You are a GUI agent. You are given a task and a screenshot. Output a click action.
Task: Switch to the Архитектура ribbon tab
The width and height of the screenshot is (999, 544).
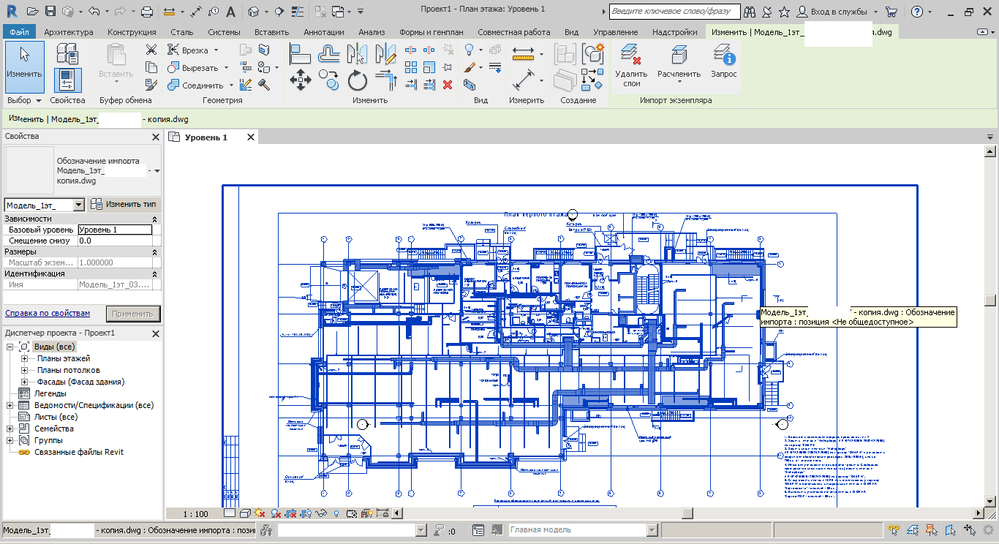[68, 32]
